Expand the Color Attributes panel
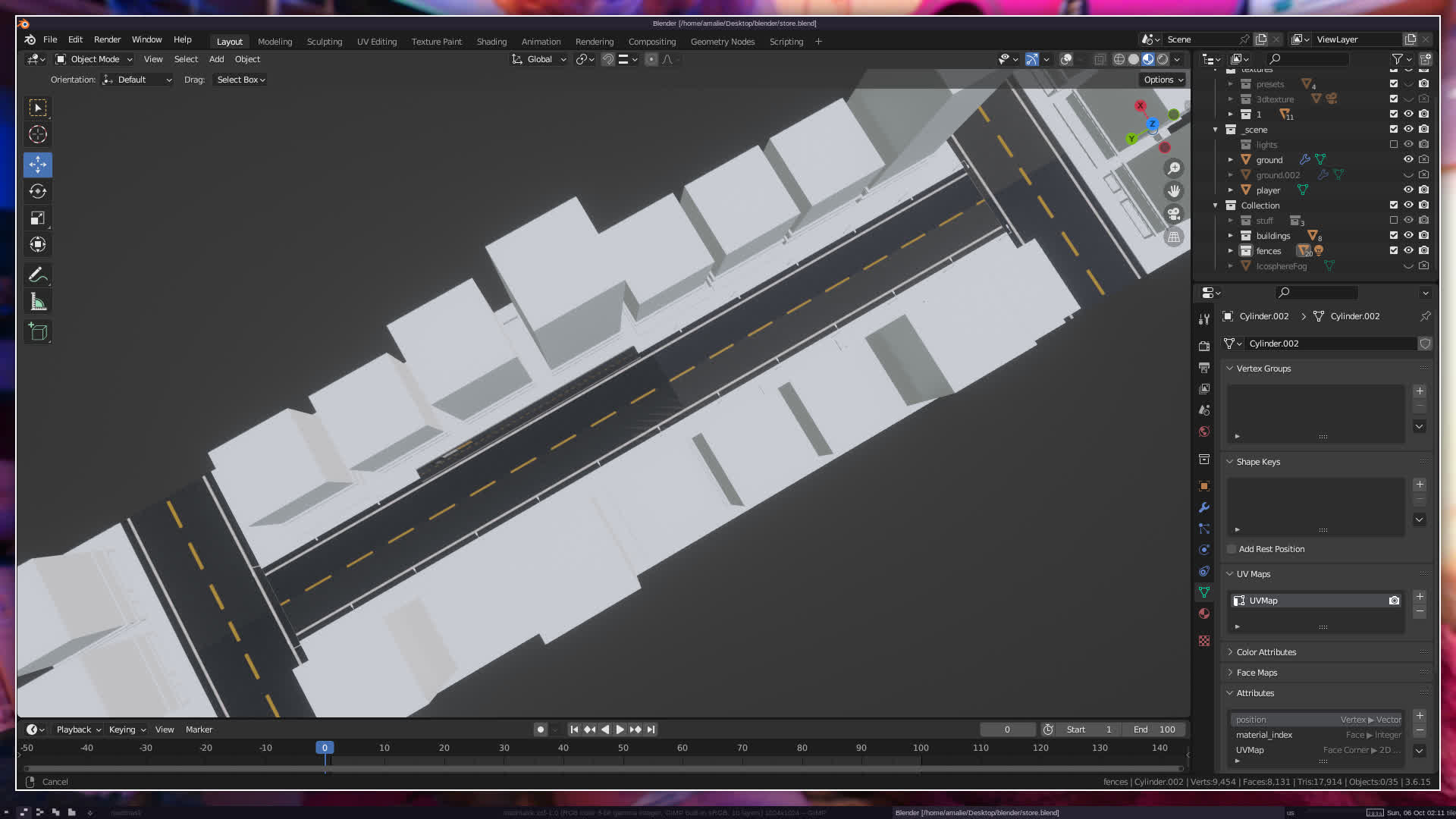The height and width of the screenshot is (819, 1456). click(x=1266, y=652)
